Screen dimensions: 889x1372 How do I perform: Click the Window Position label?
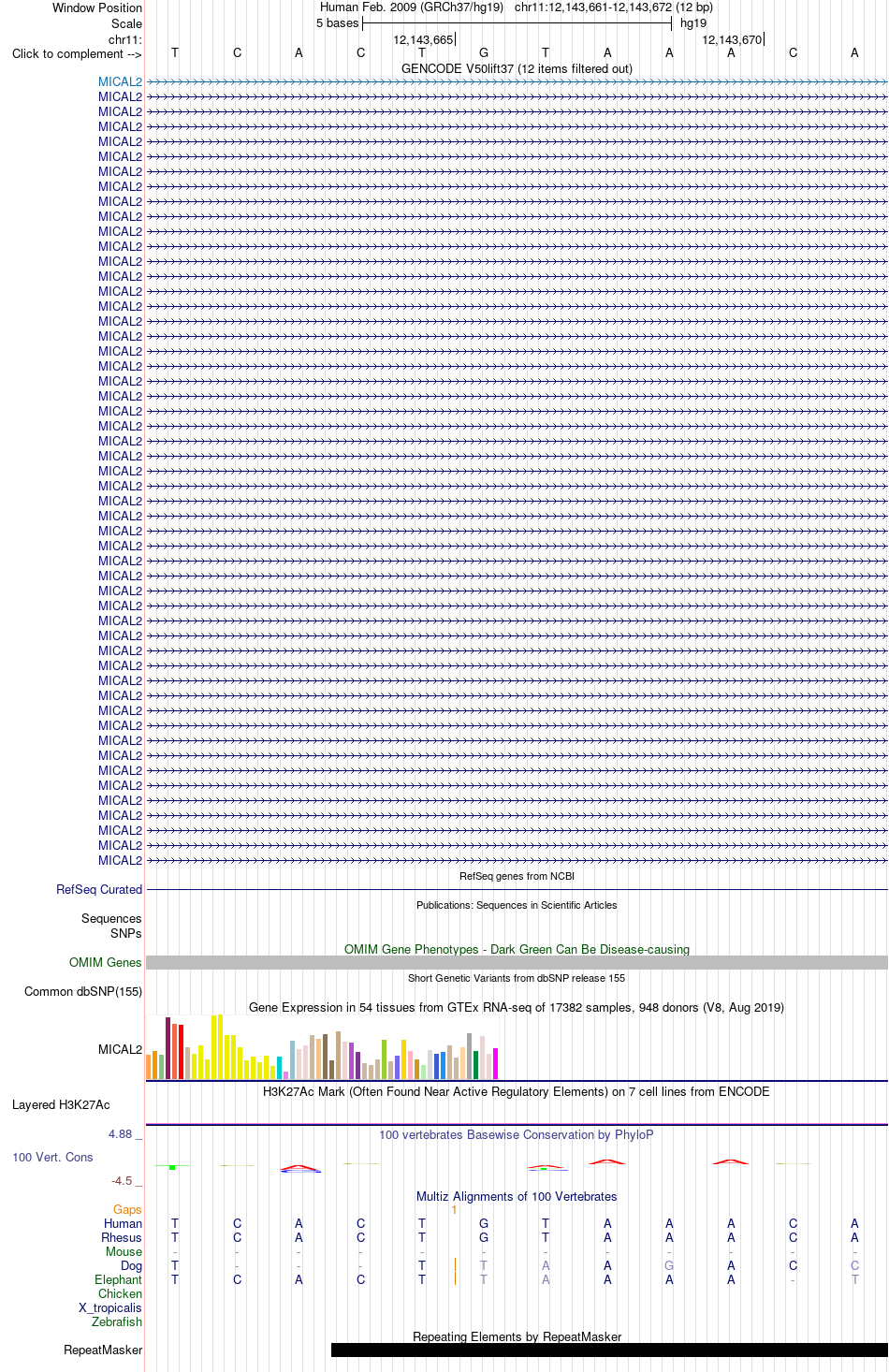[x=97, y=7]
